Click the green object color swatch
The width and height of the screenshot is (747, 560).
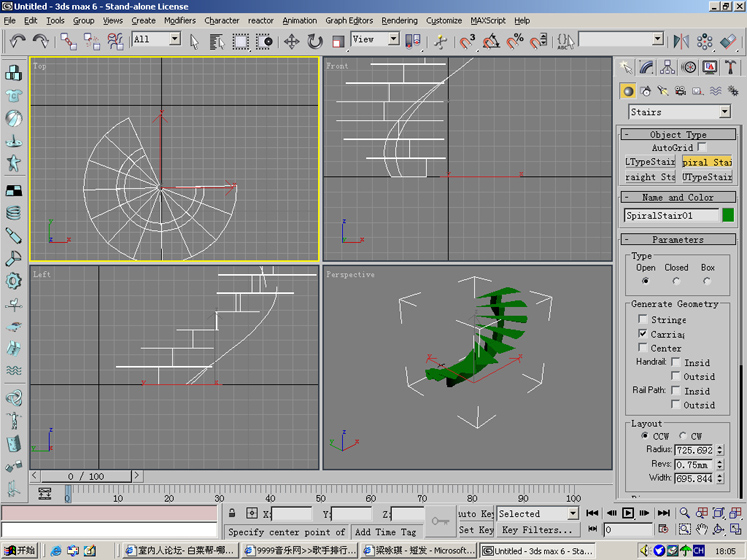[727, 215]
